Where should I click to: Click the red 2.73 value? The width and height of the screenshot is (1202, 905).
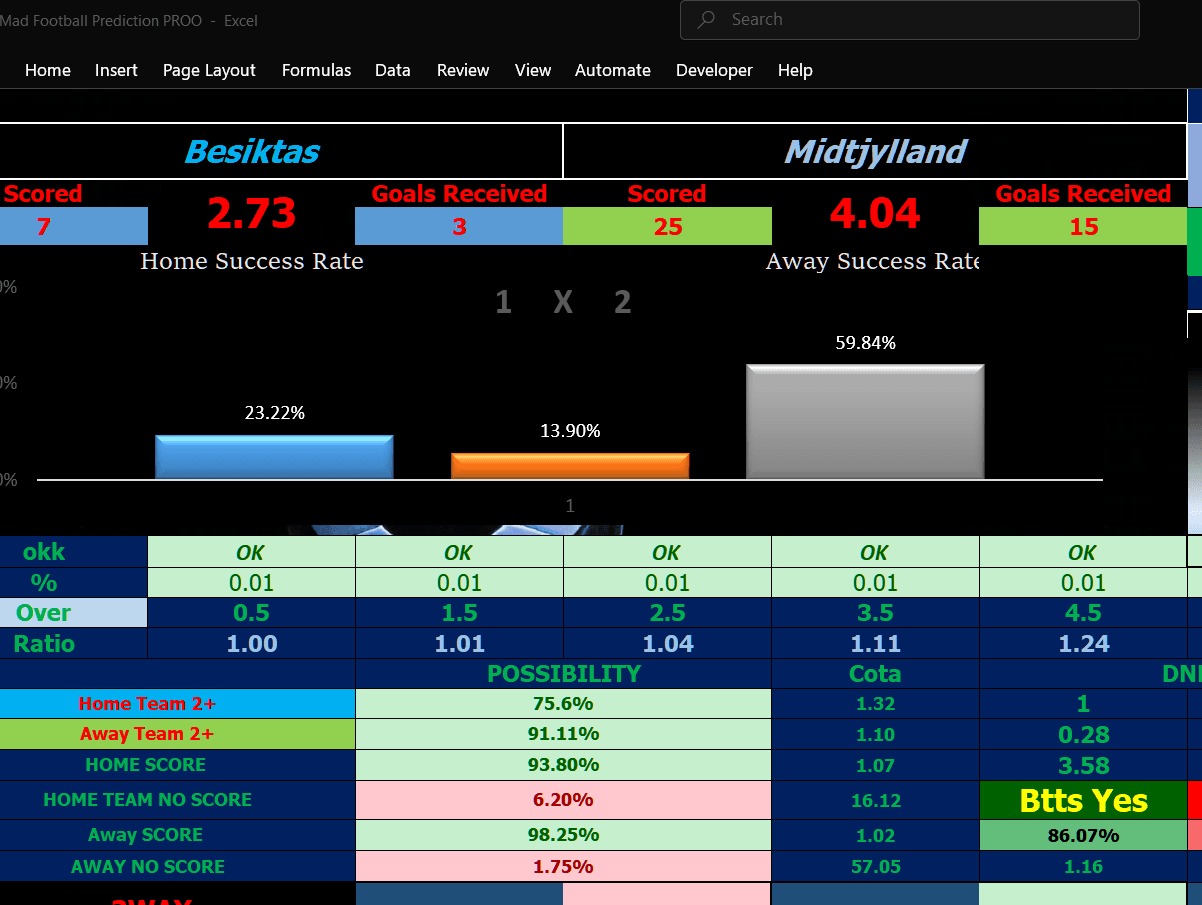(x=251, y=213)
